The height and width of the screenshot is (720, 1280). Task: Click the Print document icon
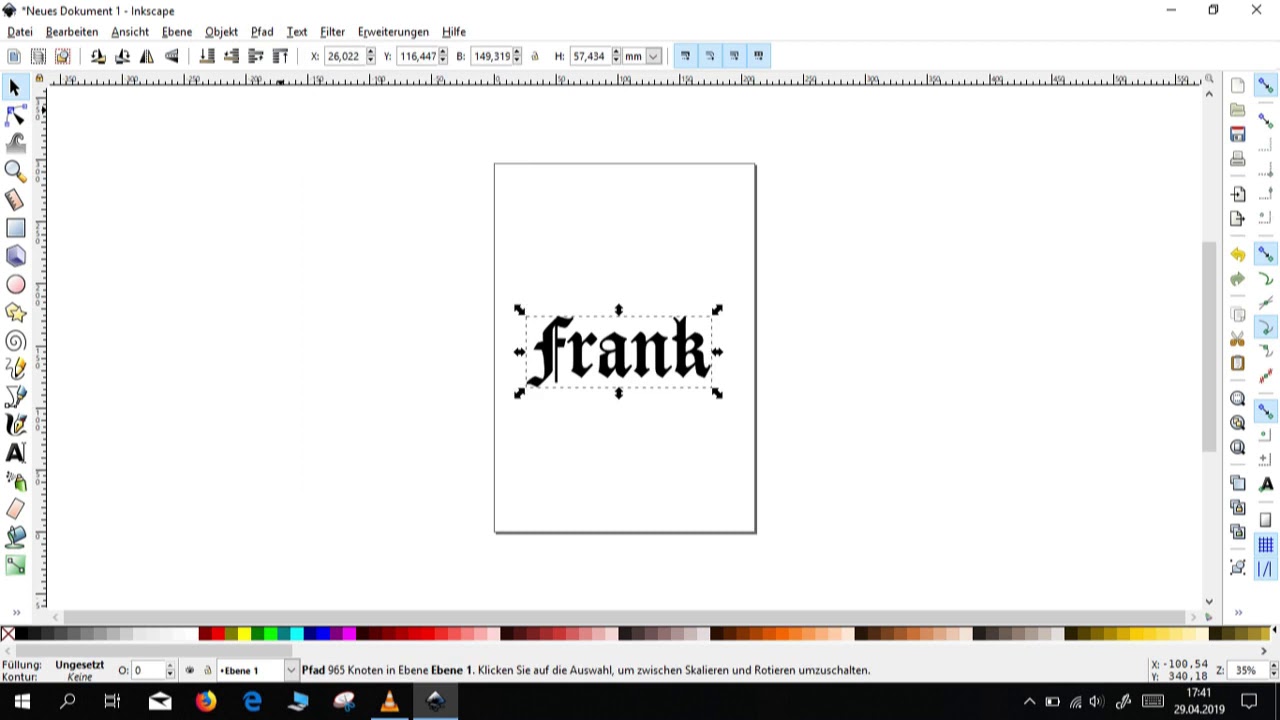coord(1238,159)
